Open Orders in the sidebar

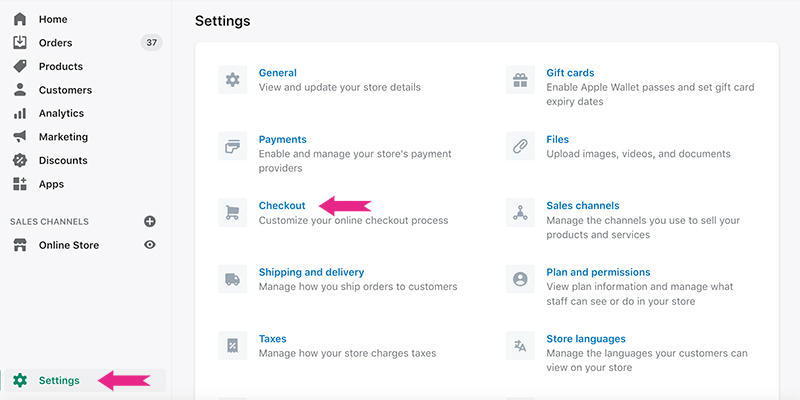tap(55, 43)
